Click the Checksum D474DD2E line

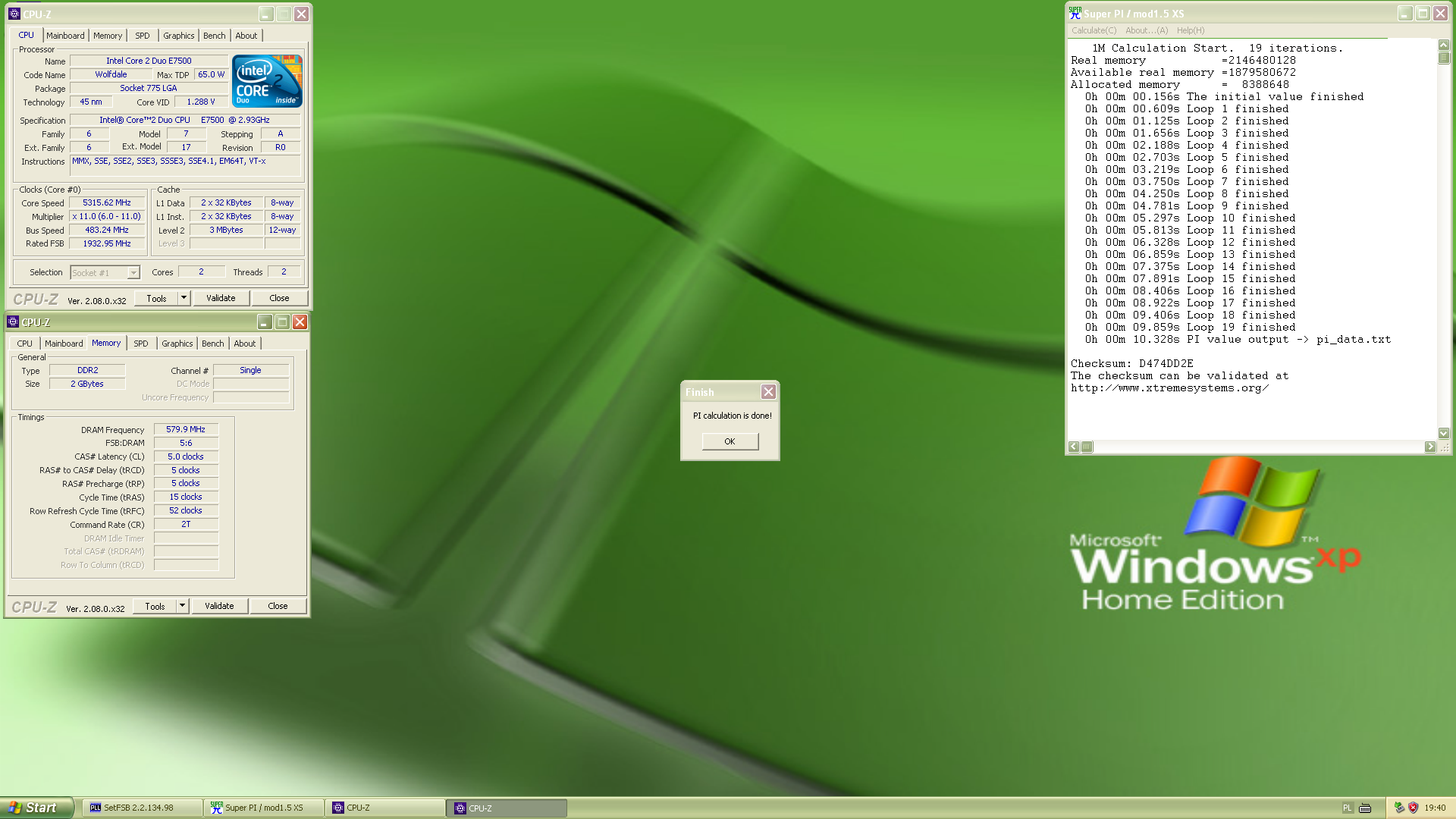click(1133, 364)
